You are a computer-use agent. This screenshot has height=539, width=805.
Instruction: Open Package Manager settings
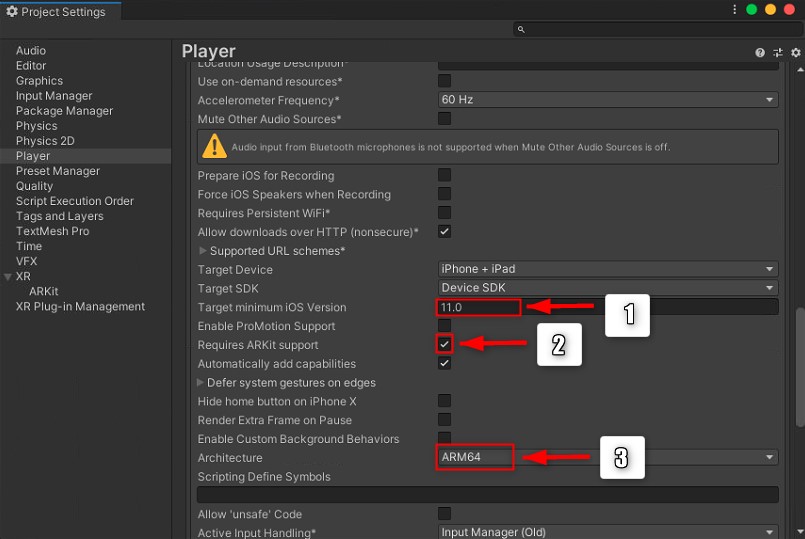(64, 111)
